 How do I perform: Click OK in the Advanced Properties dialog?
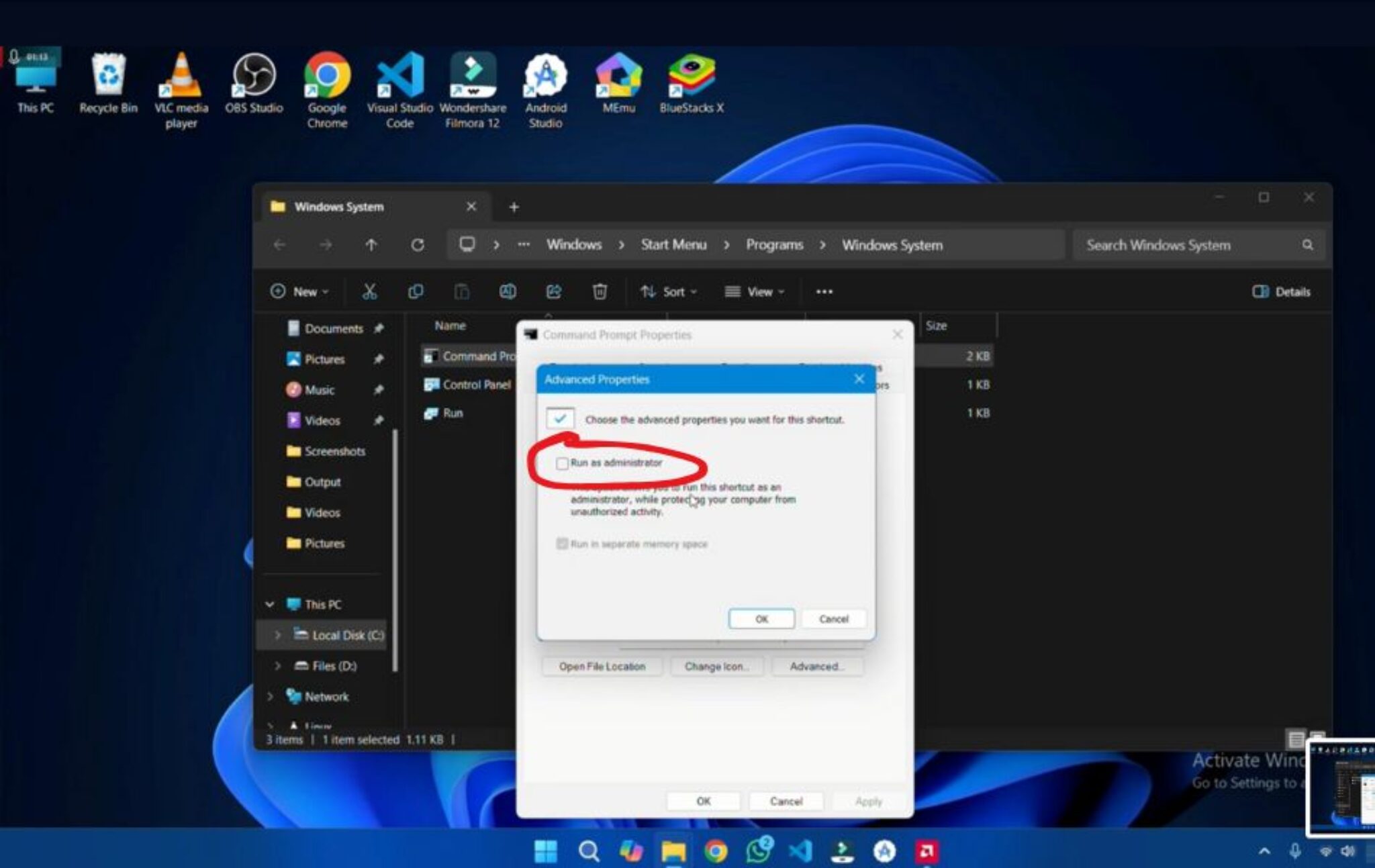coord(761,618)
